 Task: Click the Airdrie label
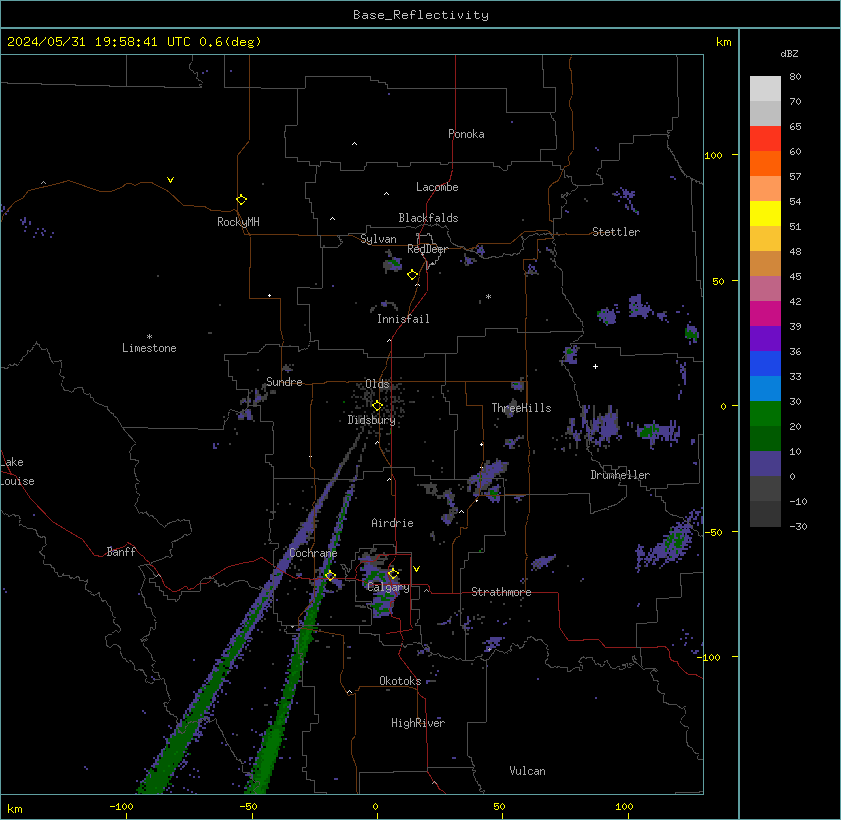click(x=392, y=523)
